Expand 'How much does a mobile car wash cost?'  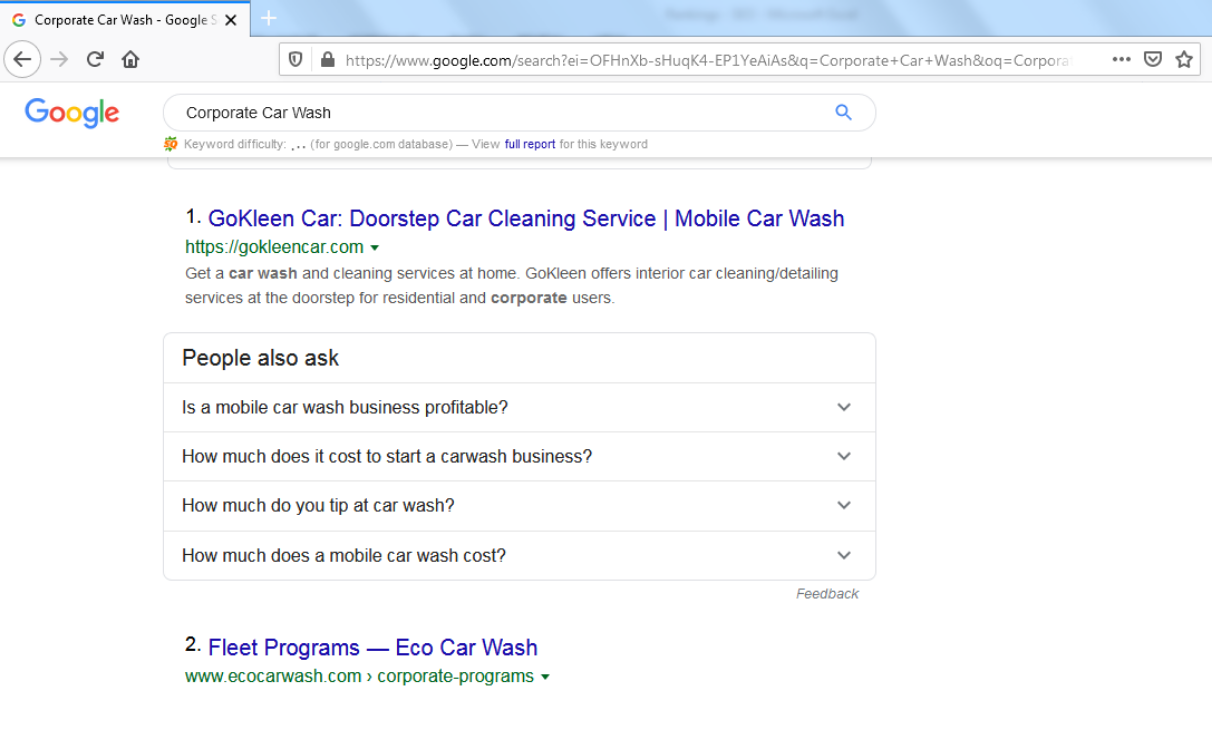click(519, 555)
